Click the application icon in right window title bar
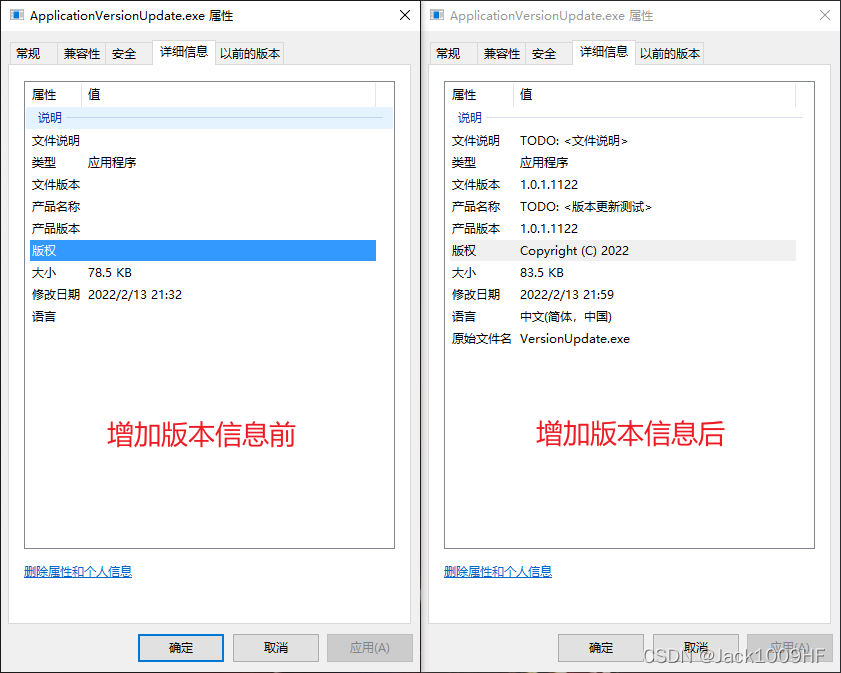This screenshot has width=841, height=673. (x=437, y=15)
